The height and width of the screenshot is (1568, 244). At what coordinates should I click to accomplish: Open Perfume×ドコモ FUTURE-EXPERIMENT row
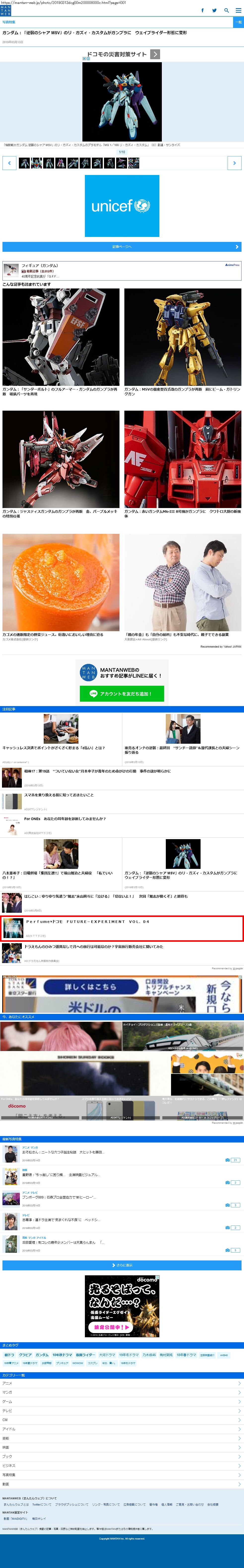(x=122, y=928)
